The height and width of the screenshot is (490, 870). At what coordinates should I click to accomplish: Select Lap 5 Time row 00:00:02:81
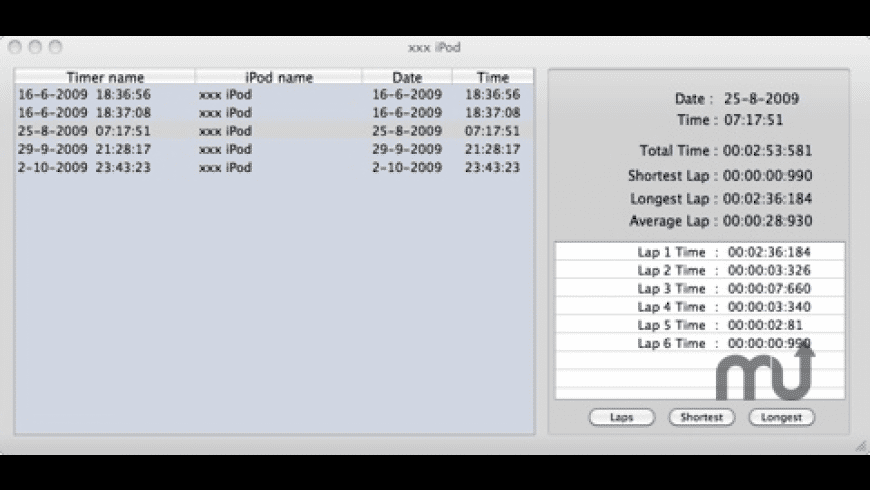click(x=700, y=325)
